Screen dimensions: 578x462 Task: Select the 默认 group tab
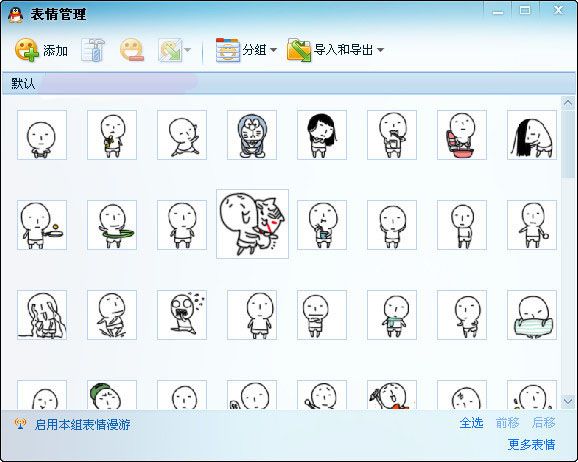tap(23, 83)
